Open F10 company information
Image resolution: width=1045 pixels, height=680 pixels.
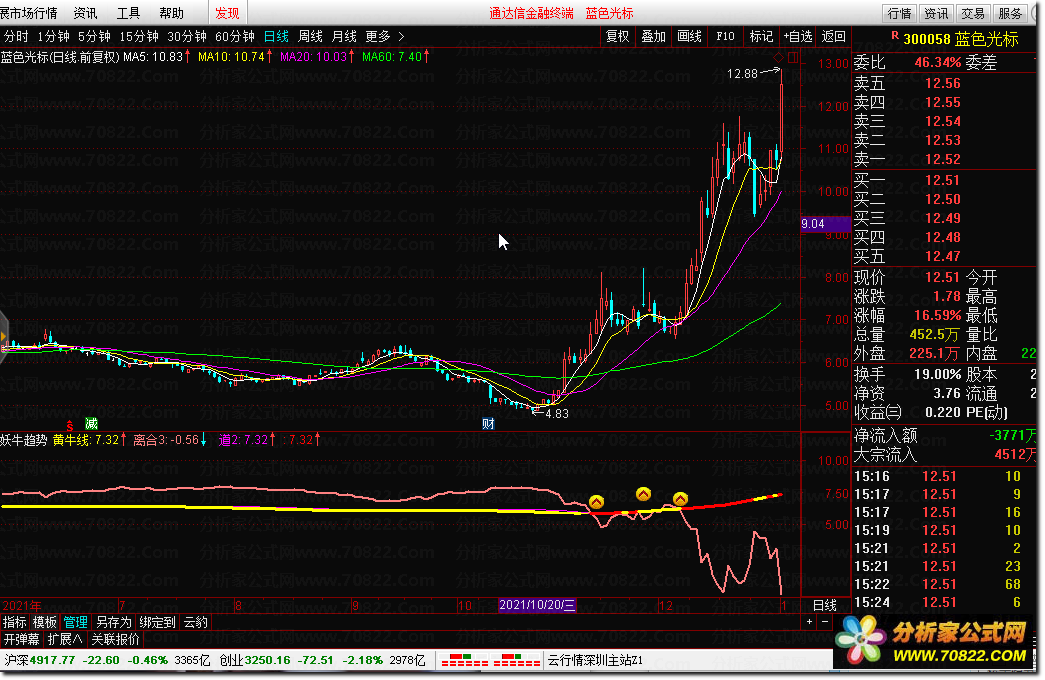(725, 37)
